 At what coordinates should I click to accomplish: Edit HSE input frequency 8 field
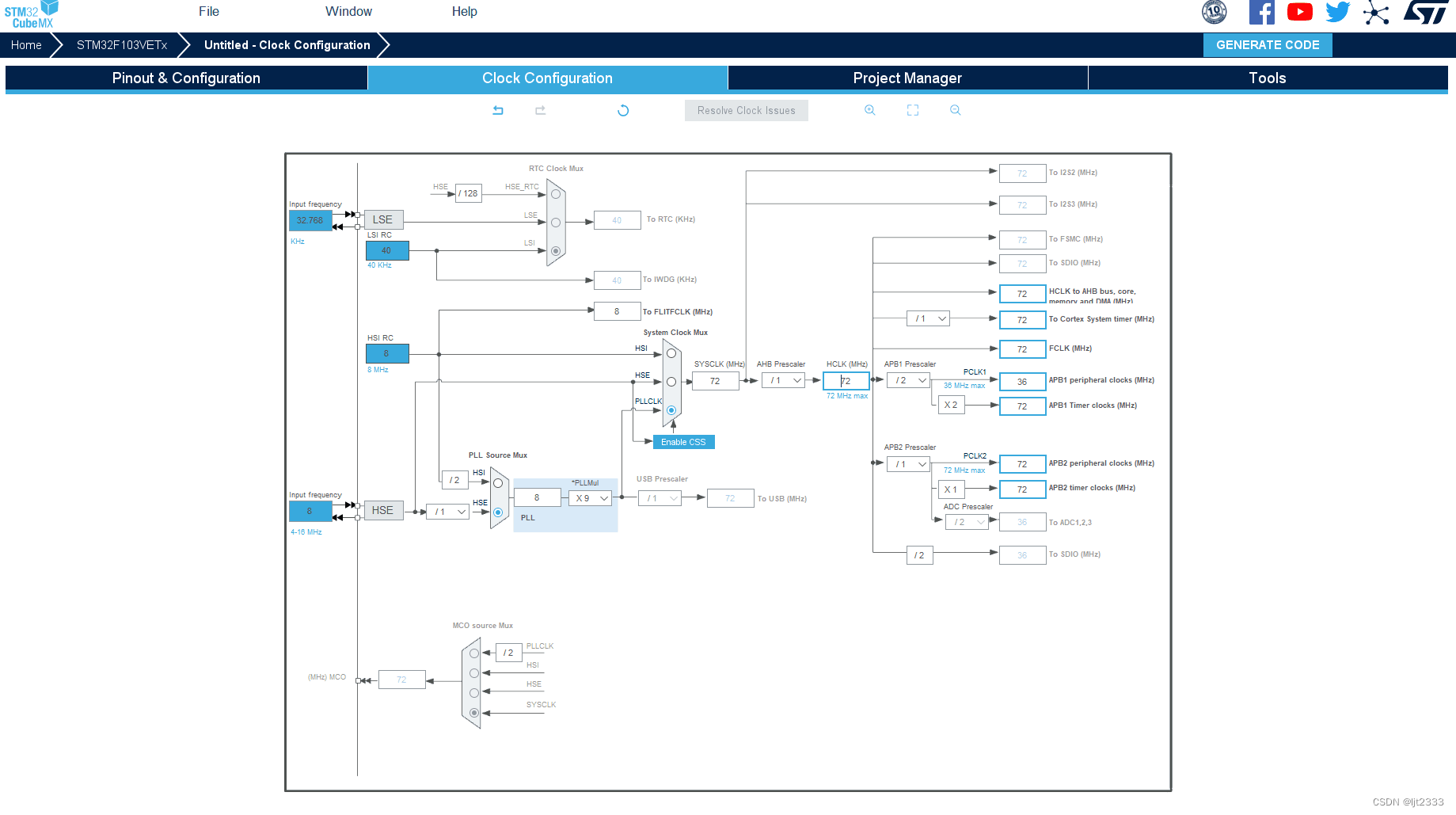tap(310, 511)
